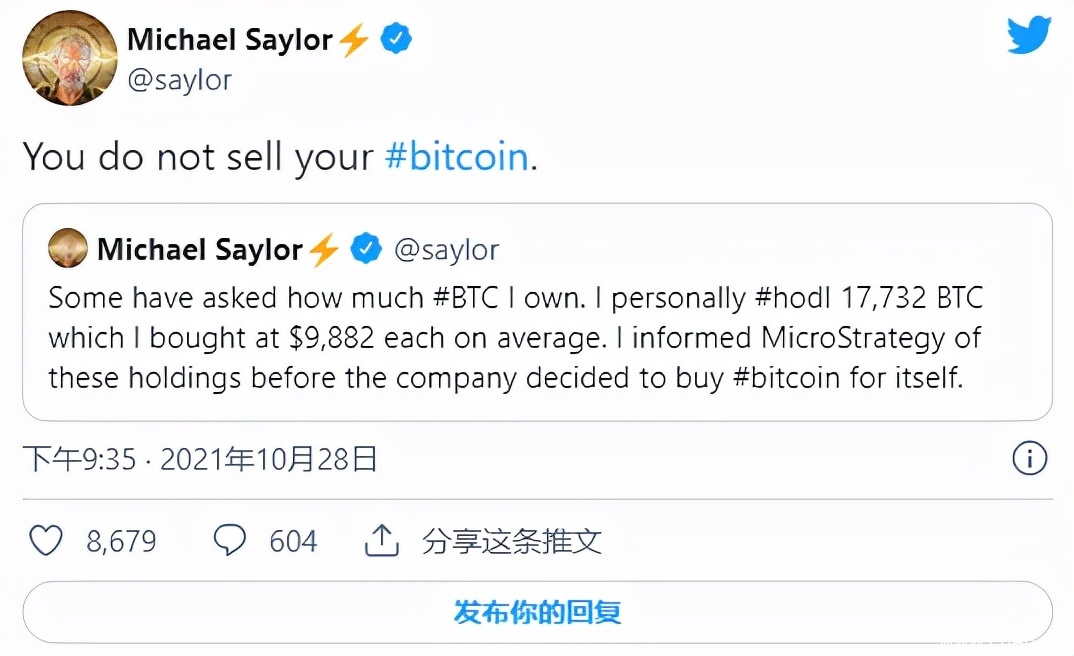Click the @saylor handle

pos(181,80)
